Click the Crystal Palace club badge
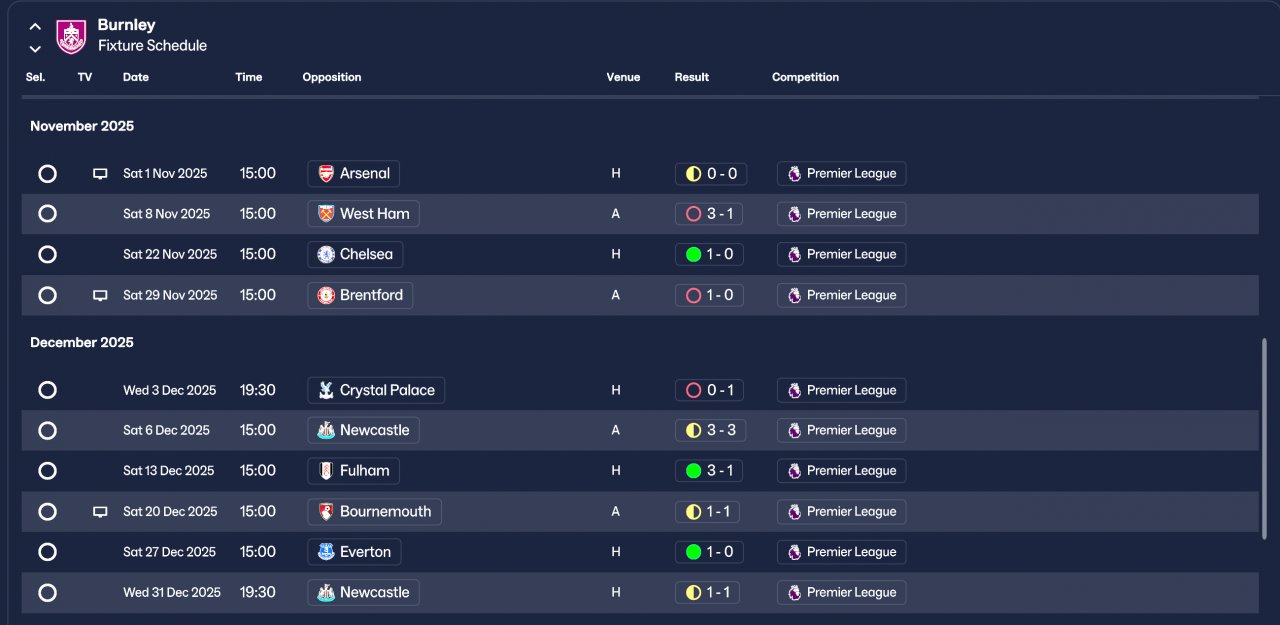This screenshot has height=625, width=1280. (326, 391)
